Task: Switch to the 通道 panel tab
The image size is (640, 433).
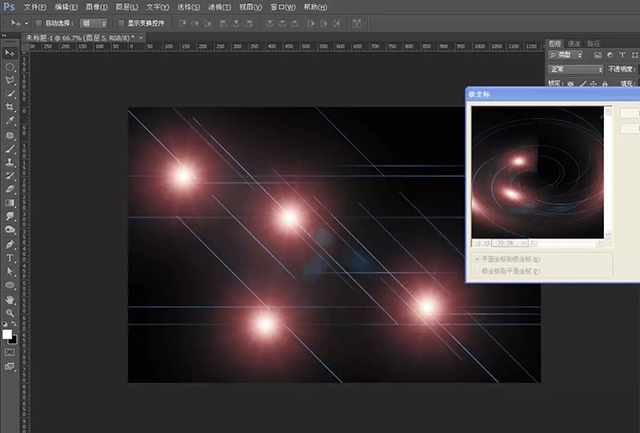Action: (x=574, y=43)
